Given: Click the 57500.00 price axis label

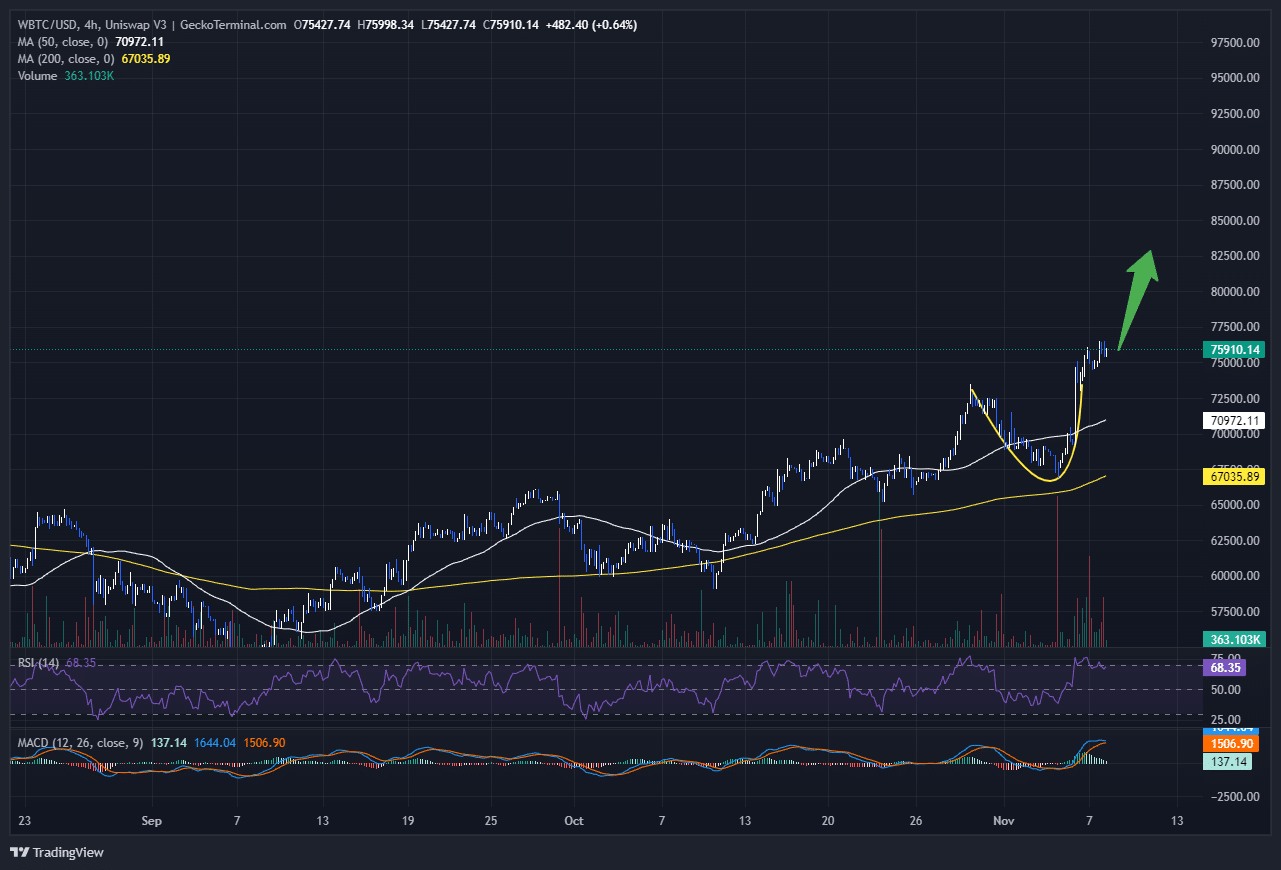Looking at the screenshot, I should [1234, 612].
